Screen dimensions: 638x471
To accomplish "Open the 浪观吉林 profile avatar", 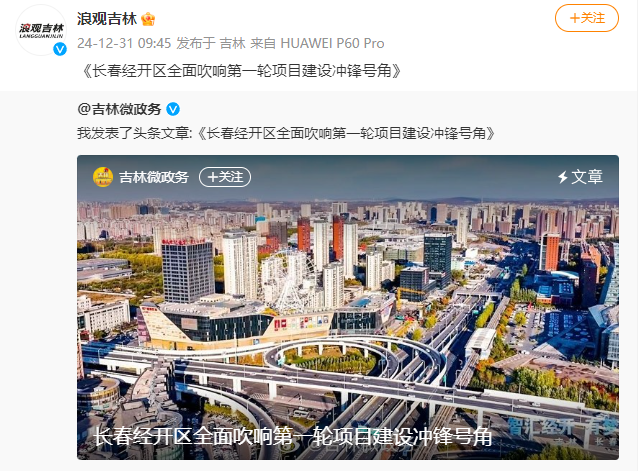I will tap(41, 31).
